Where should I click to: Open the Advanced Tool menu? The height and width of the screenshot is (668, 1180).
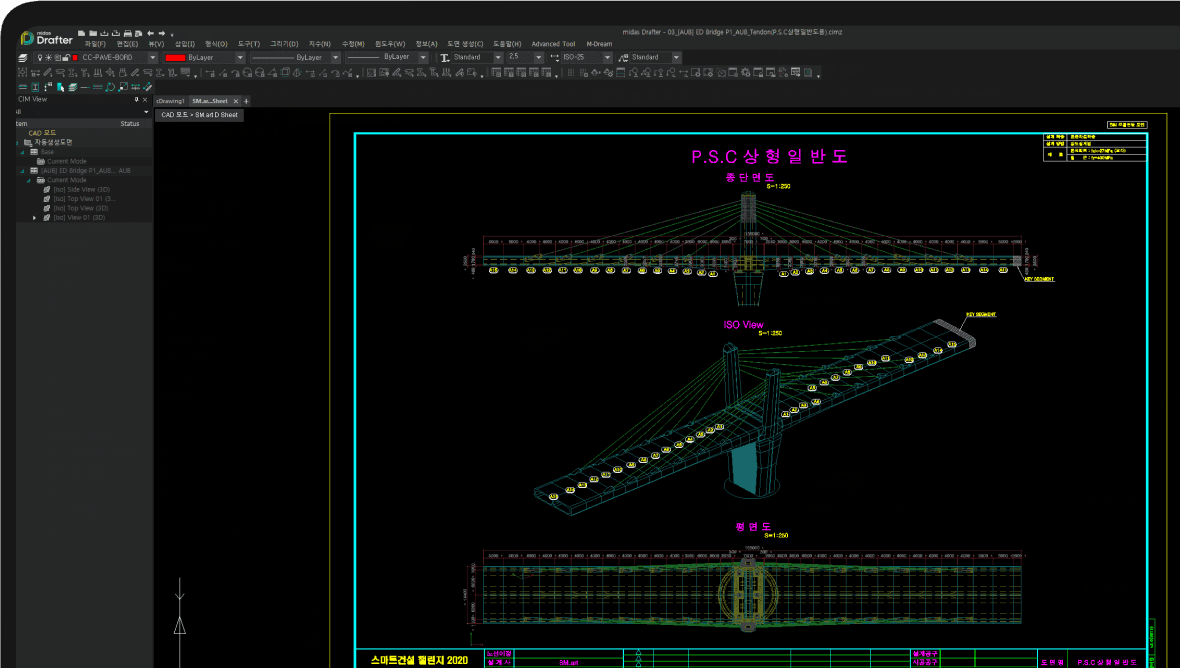click(553, 44)
